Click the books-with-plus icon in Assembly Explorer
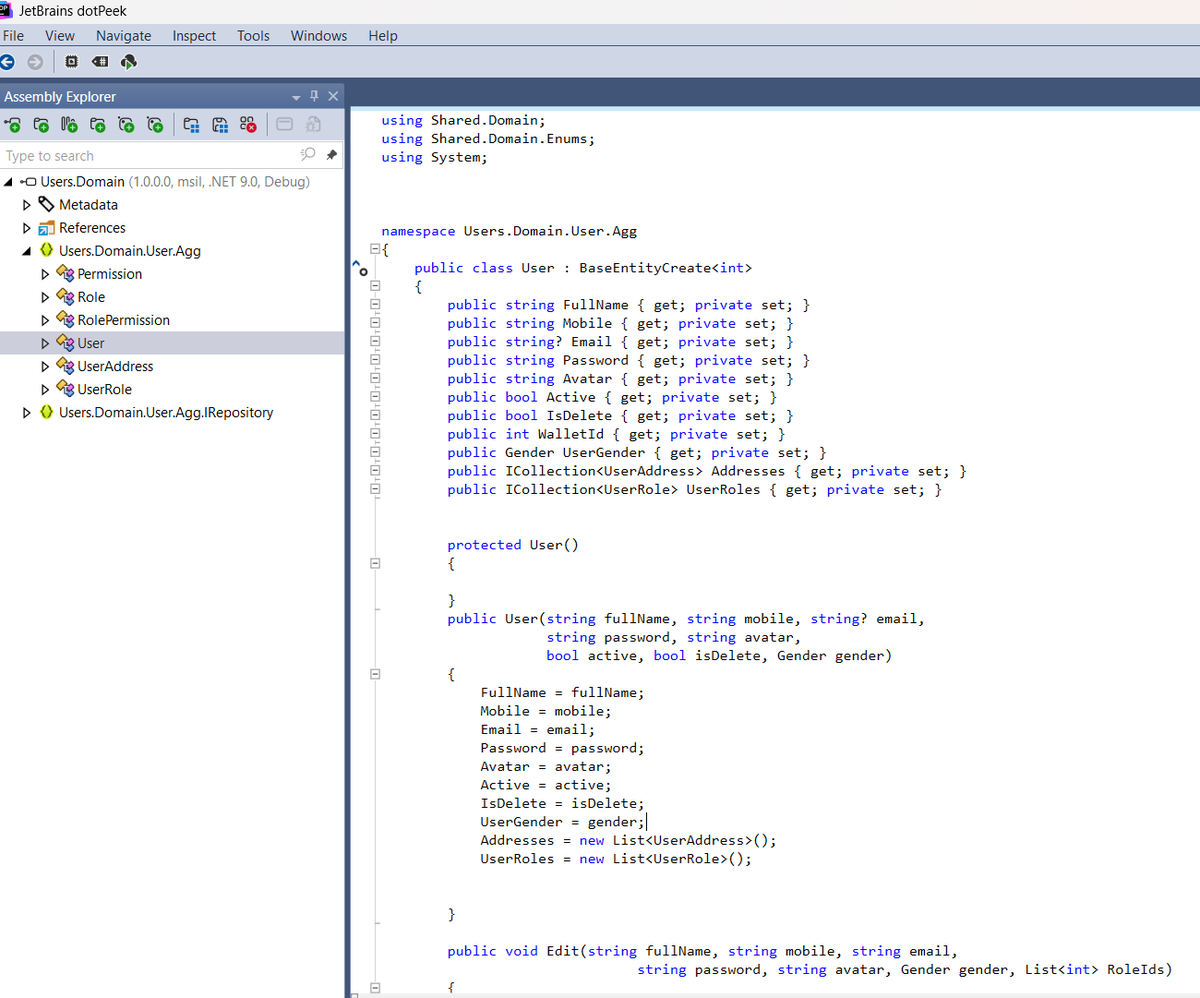 (x=69, y=125)
